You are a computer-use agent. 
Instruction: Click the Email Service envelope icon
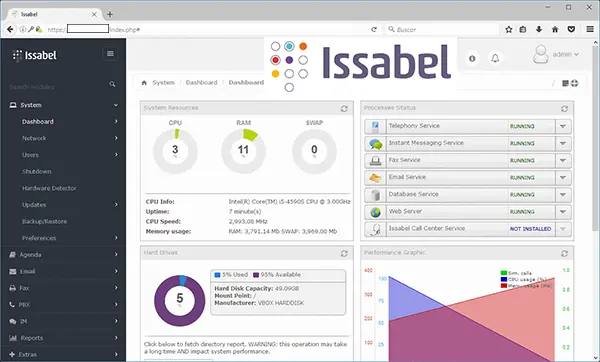(x=375, y=178)
